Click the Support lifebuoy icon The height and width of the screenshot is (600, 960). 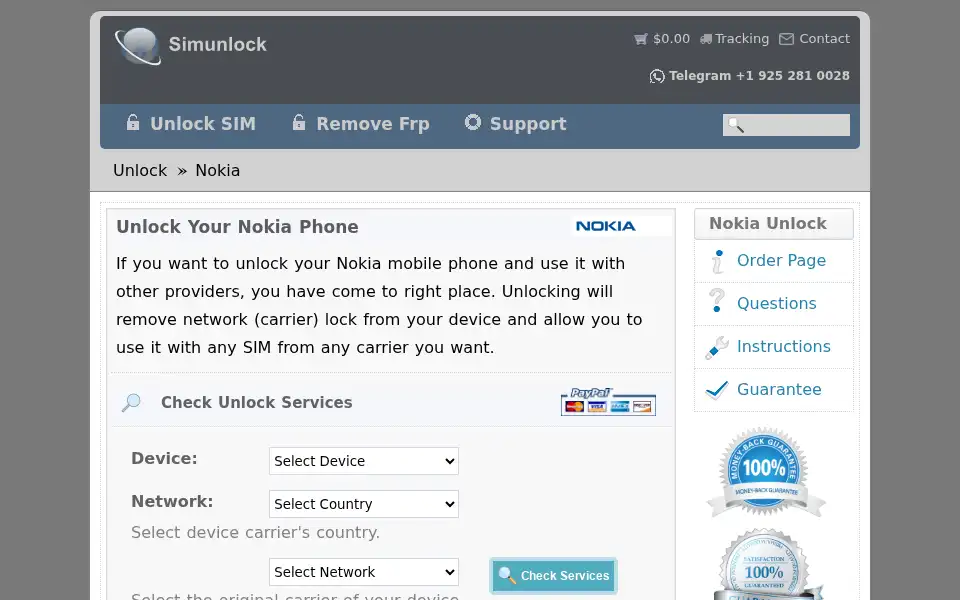pyautogui.click(x=473, y=122)
